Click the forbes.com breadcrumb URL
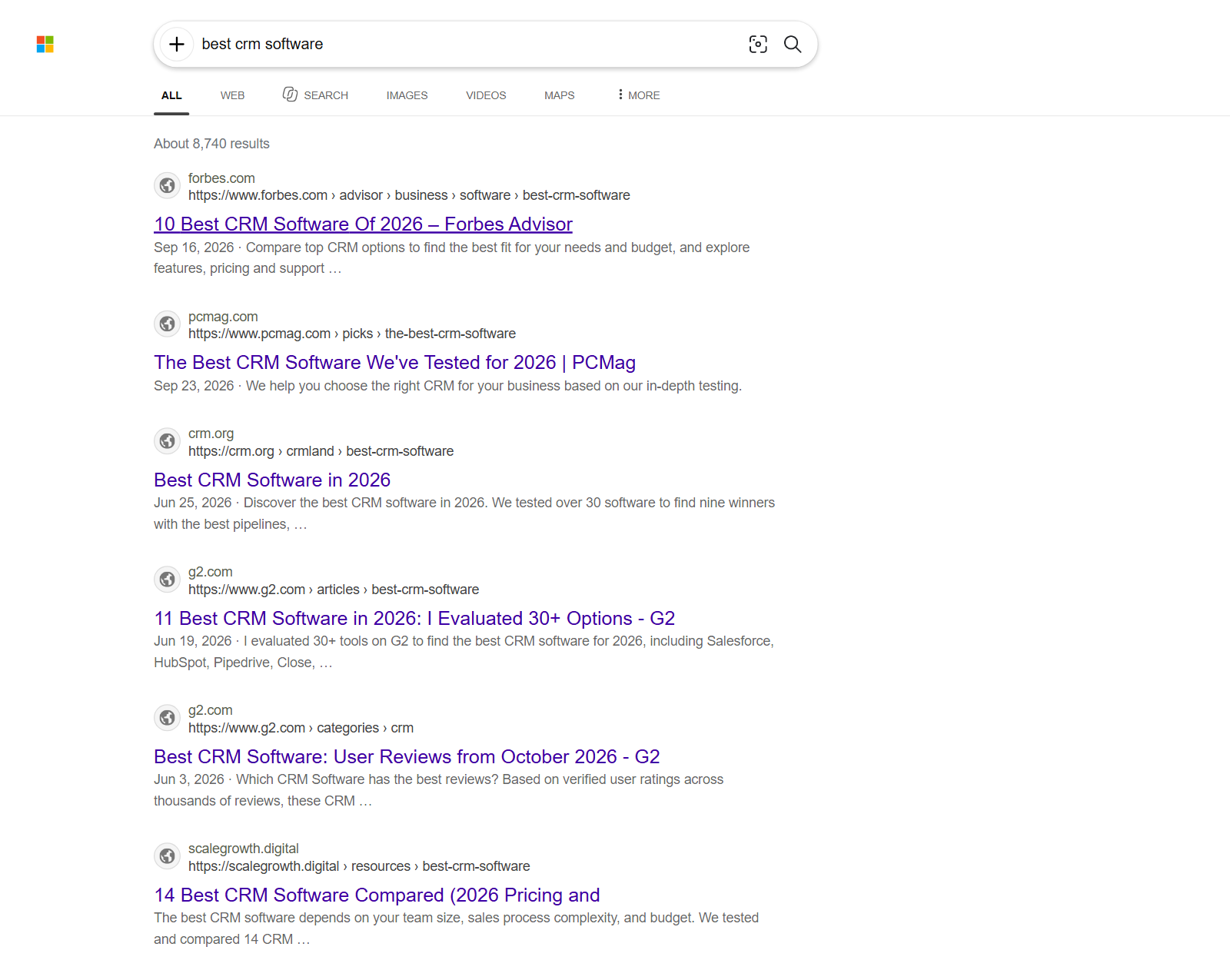The width and height of the screenshot is (1230, 980). 409,196
